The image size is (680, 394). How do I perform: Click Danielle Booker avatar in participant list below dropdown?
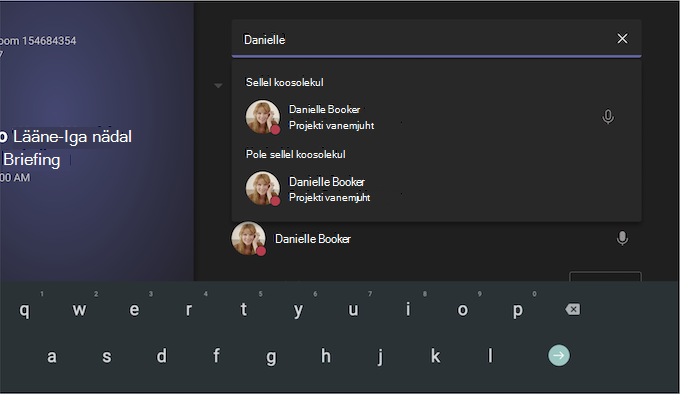pyautogui.click(x=248, y=238)
